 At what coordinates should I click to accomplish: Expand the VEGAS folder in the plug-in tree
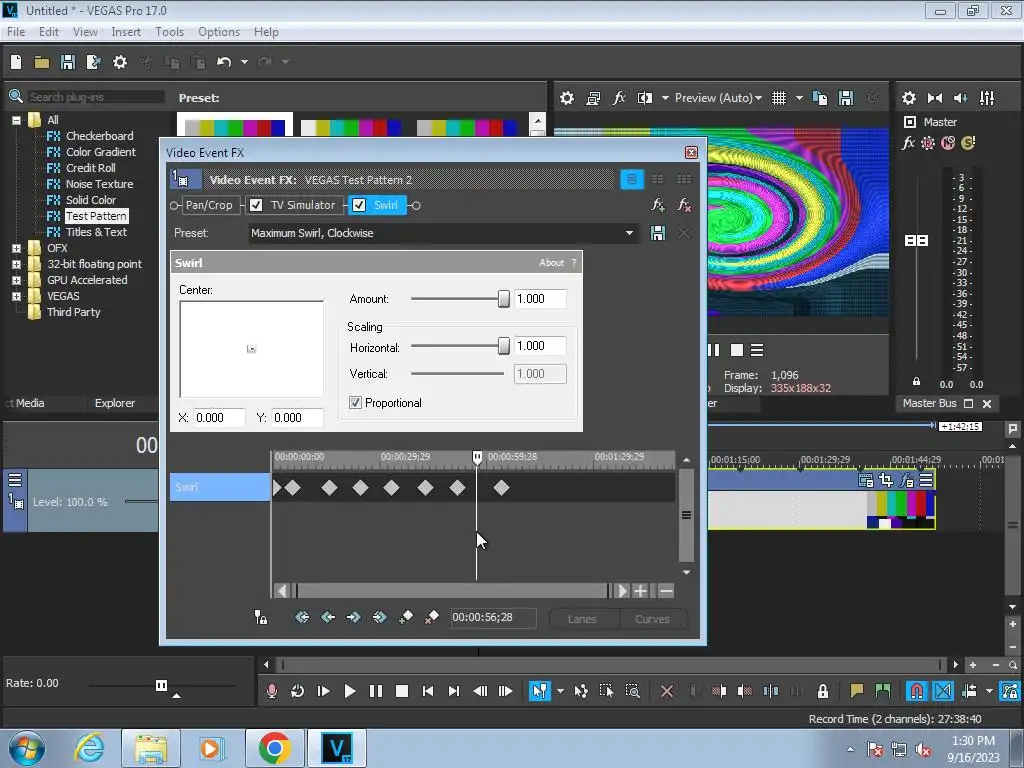point(16,296)
